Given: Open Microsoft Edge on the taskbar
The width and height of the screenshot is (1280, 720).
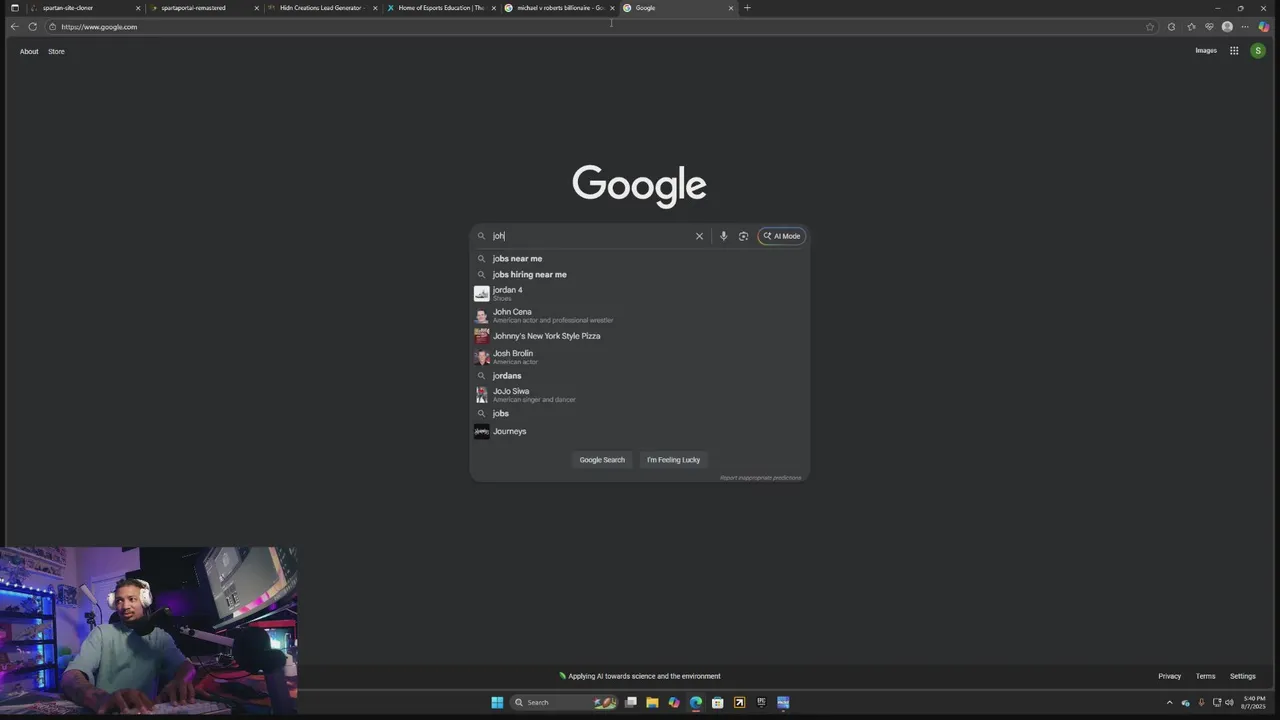Looking at the screenshot, I should pyautogui.click(x=696, y=702).
